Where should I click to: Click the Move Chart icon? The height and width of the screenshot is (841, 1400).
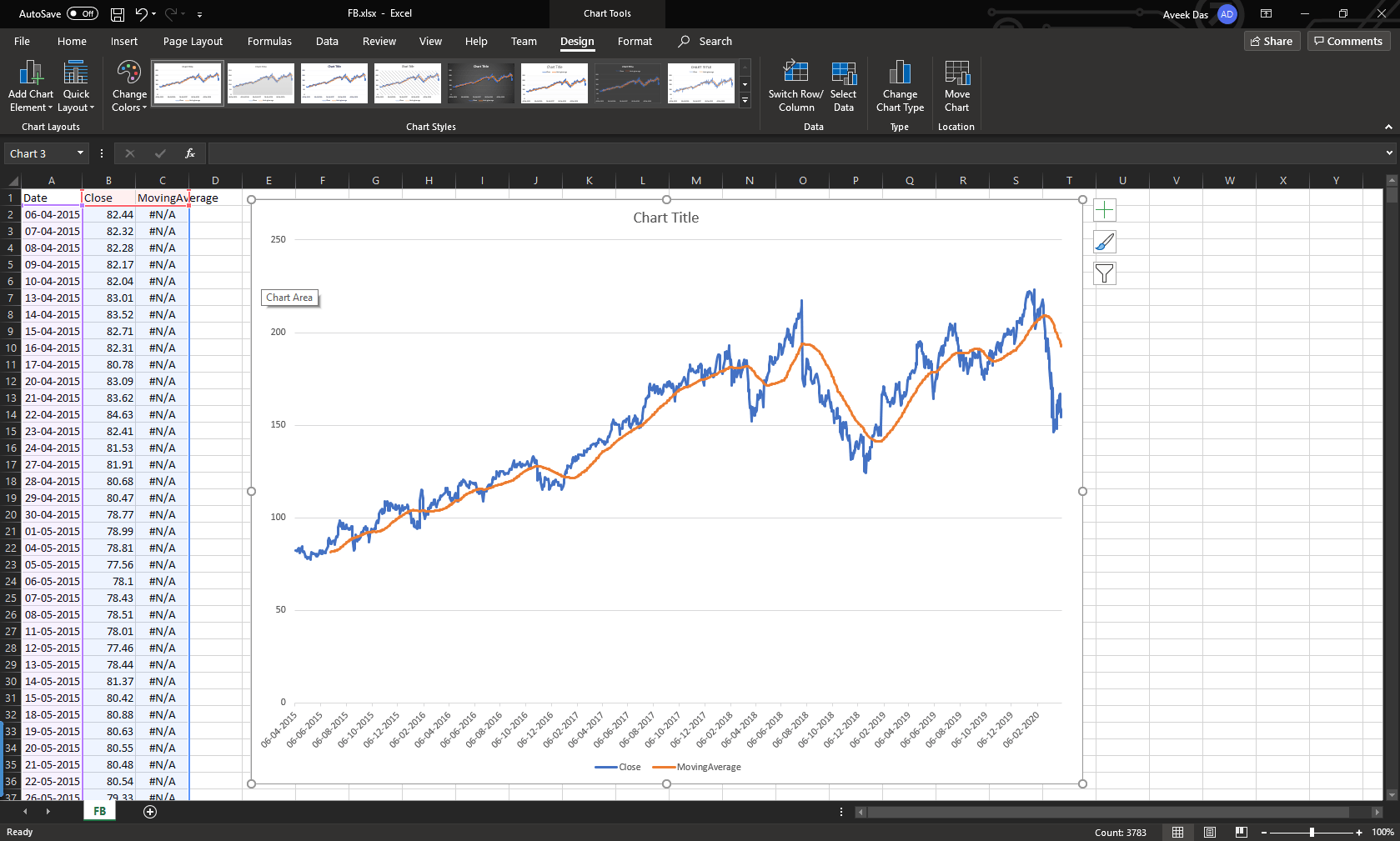pyautogui.click(x=956, y=86)
